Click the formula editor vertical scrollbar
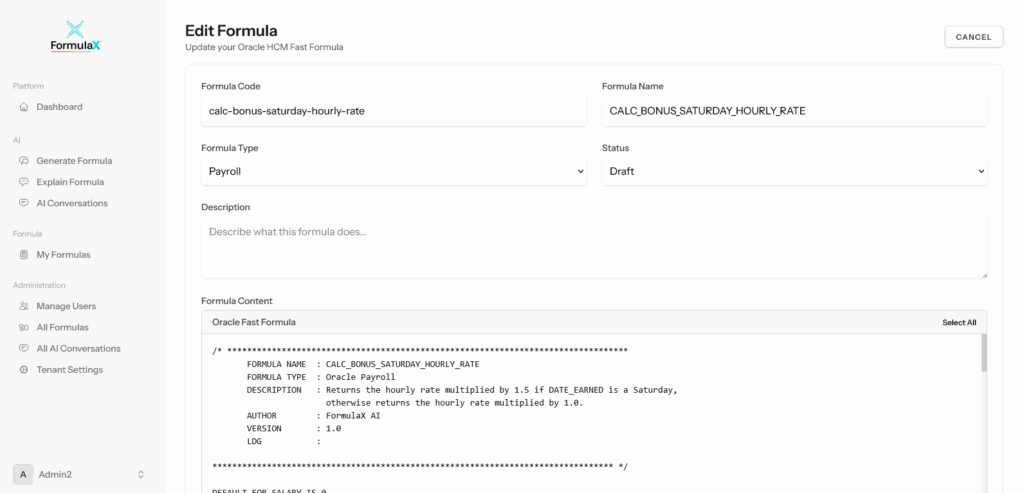Viewport: 1024px width, 493px height. coord(983,353)
